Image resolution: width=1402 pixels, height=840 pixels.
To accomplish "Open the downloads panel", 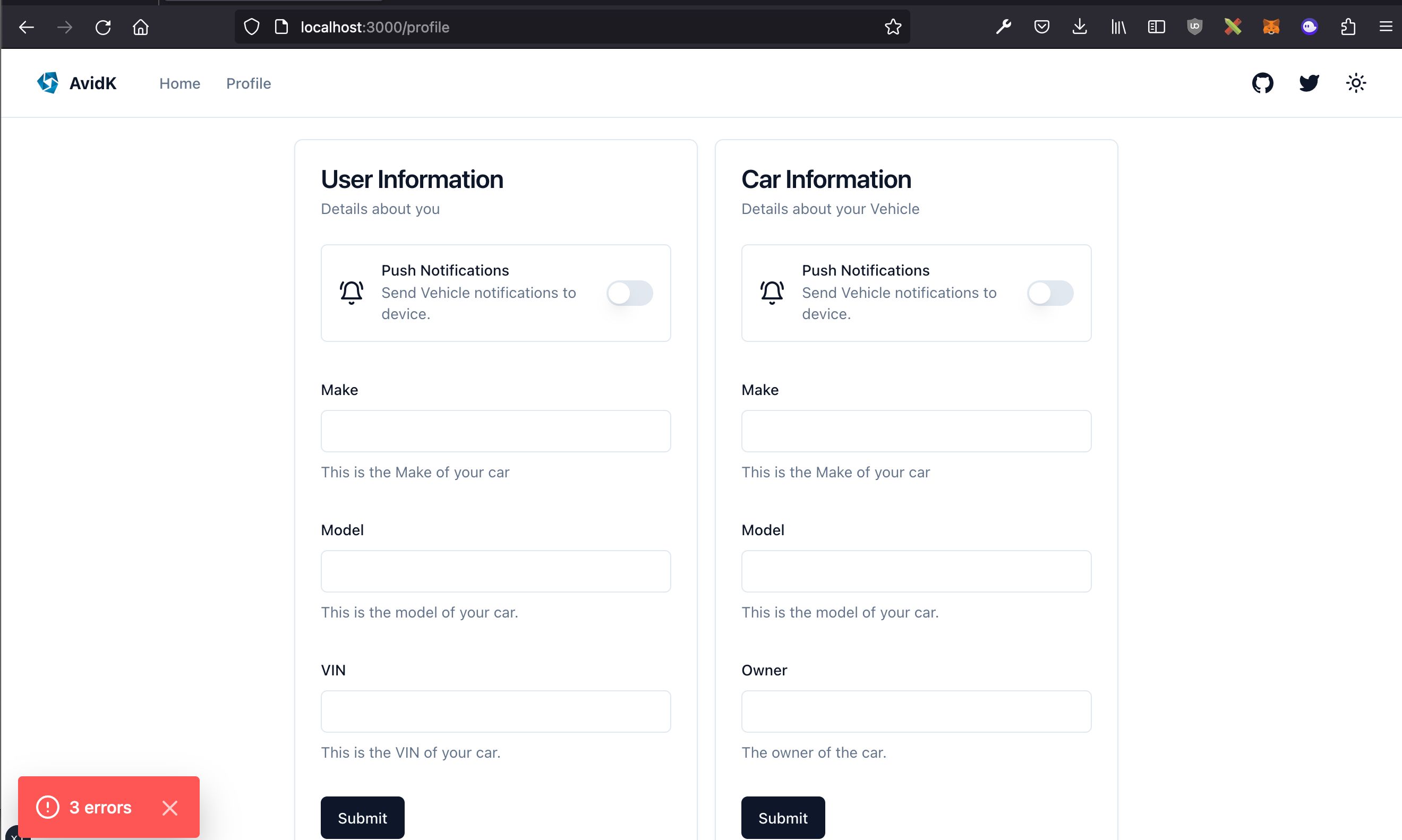I will point(1079,27).
